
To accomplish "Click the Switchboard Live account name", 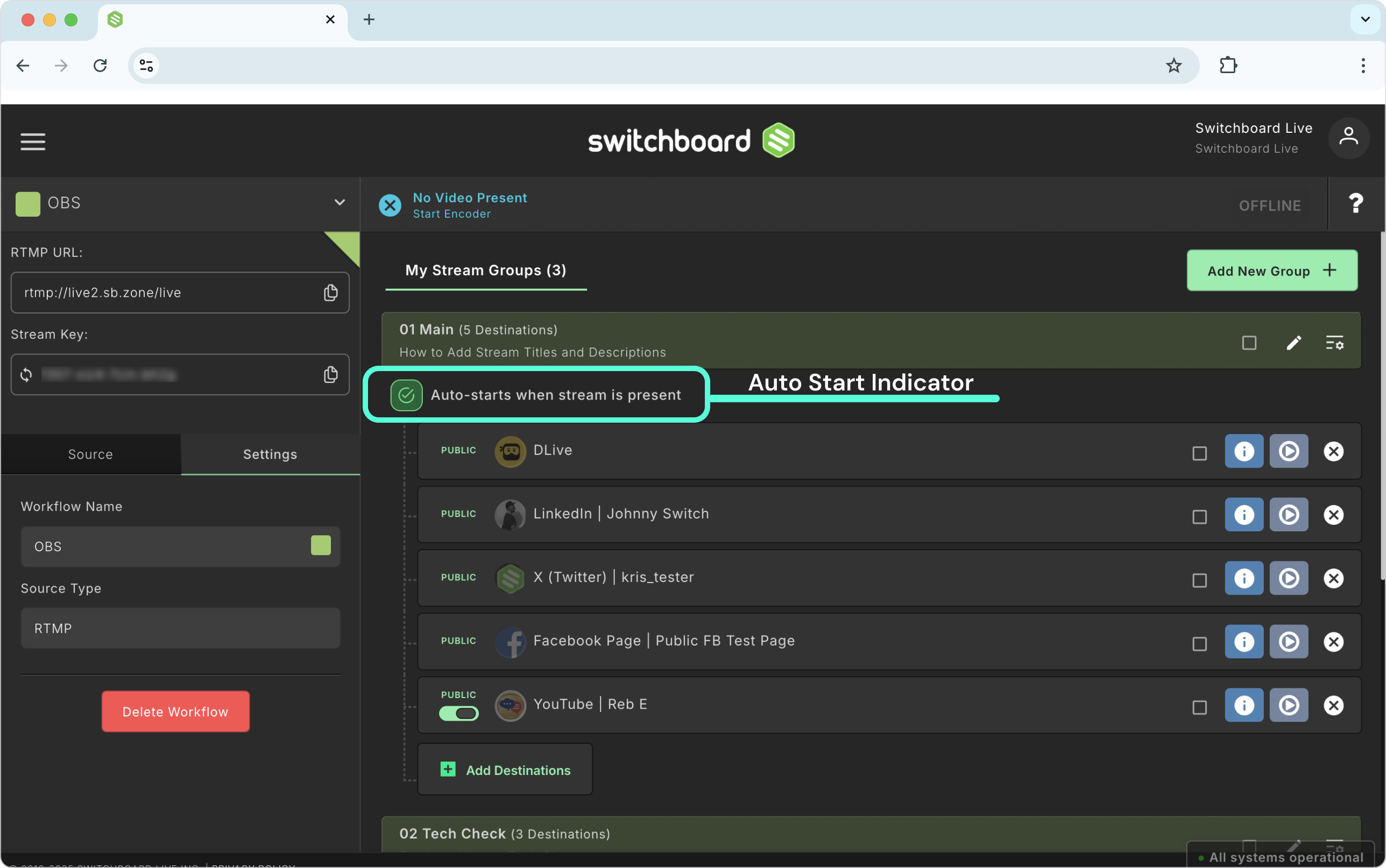I will point(1253,128).
